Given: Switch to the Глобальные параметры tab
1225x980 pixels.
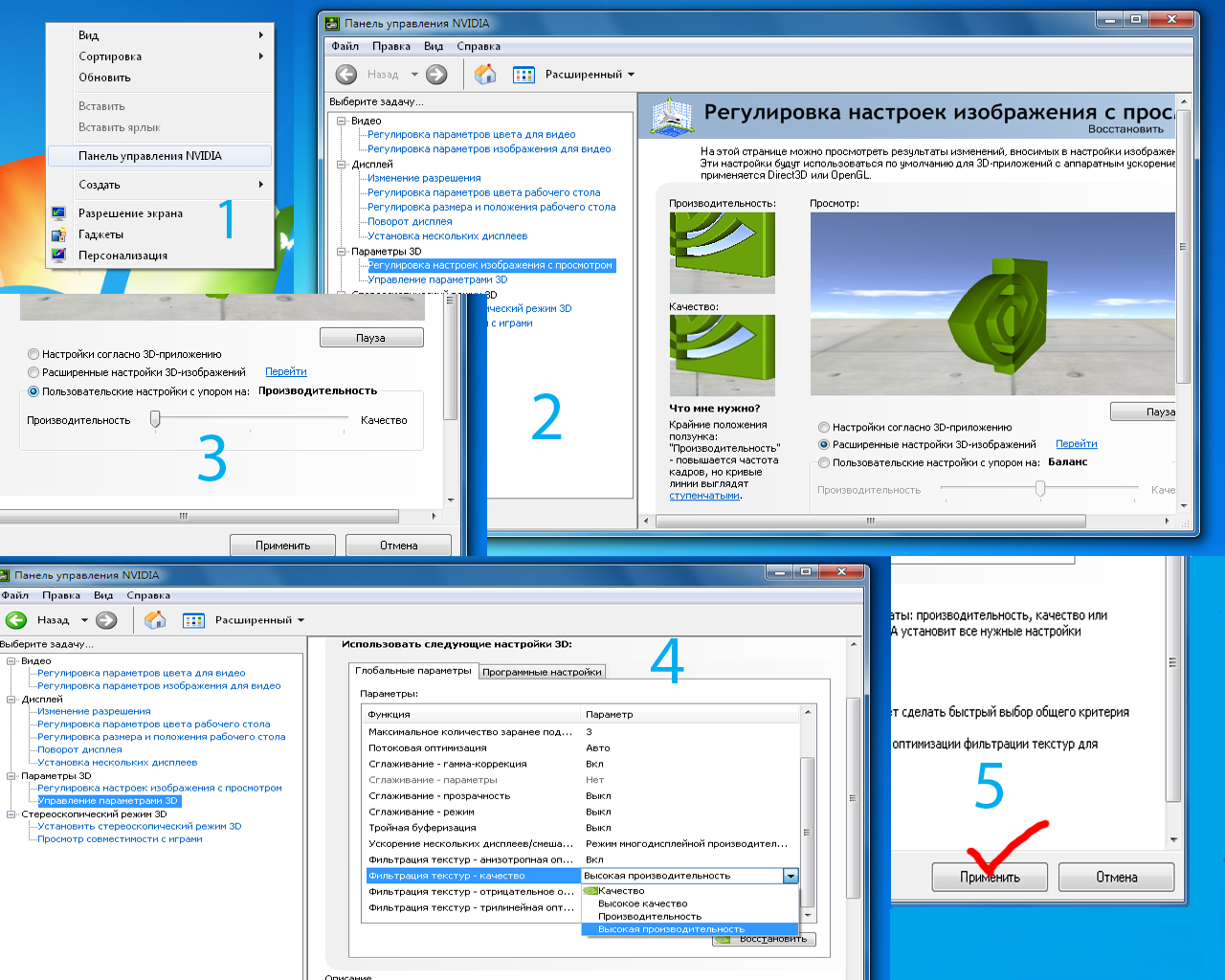Looking at the screenshot, I should [x=413, y=671].
